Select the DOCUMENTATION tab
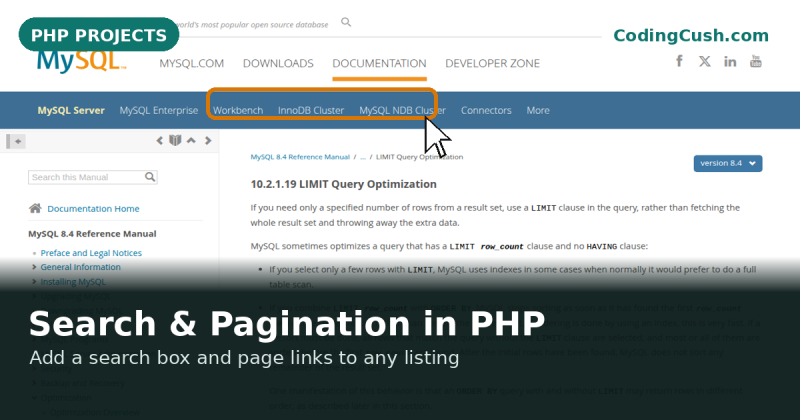This screenshot has height=420, width=800. (x=379, y=63)
